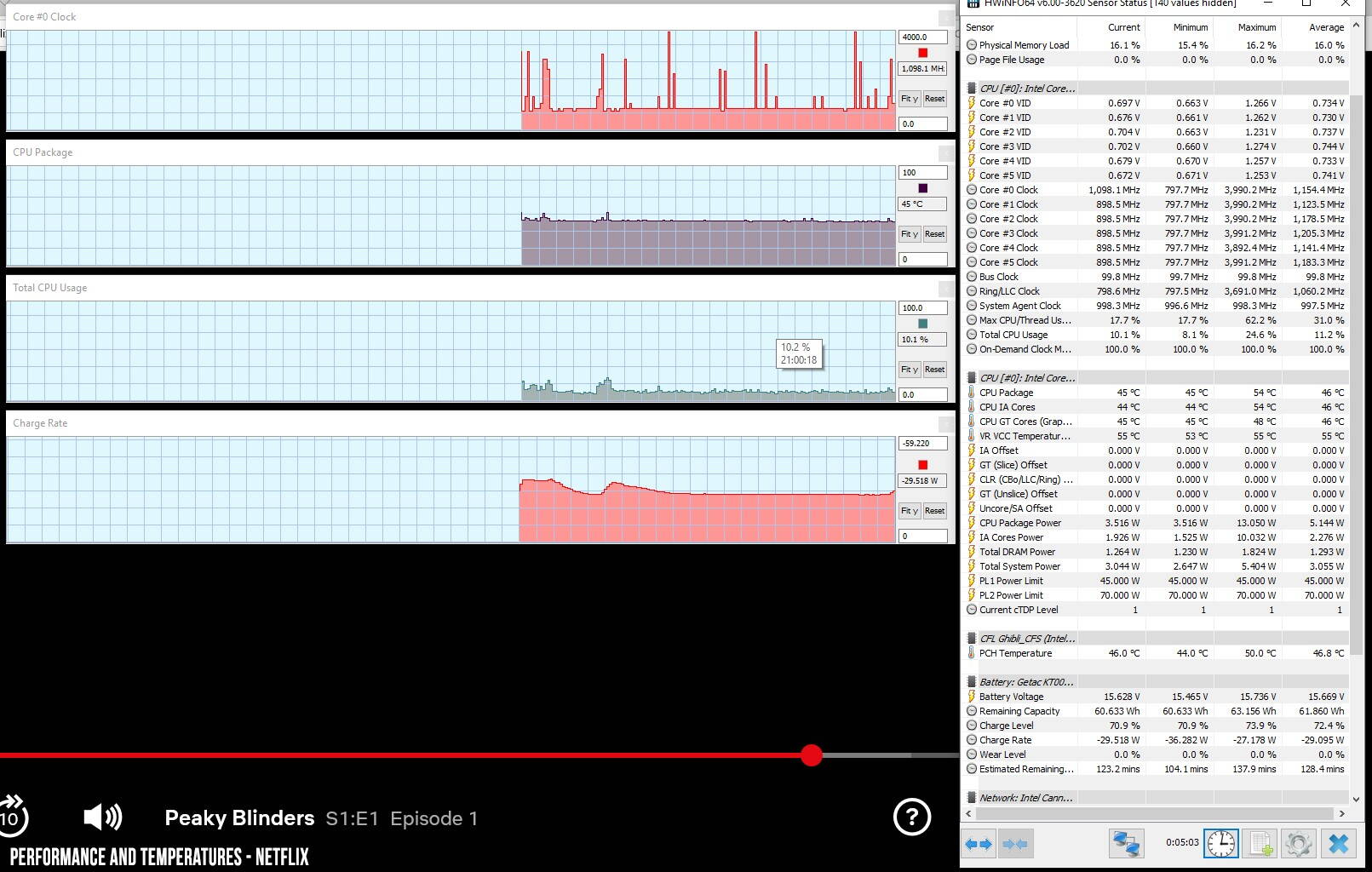Click the horizontal scrollbar left arrow in HWiNFO

(968, 813)
